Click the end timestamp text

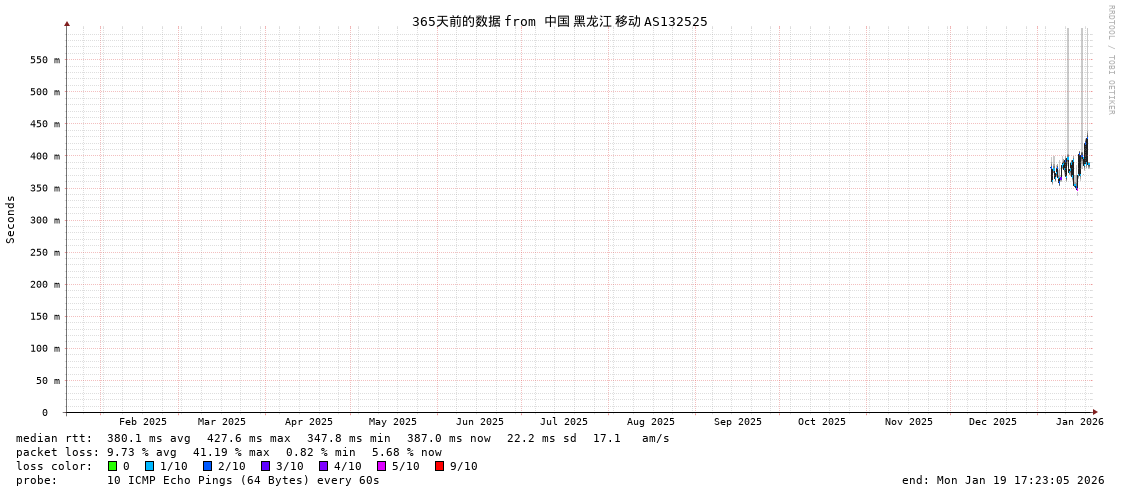click(1002, 480)
